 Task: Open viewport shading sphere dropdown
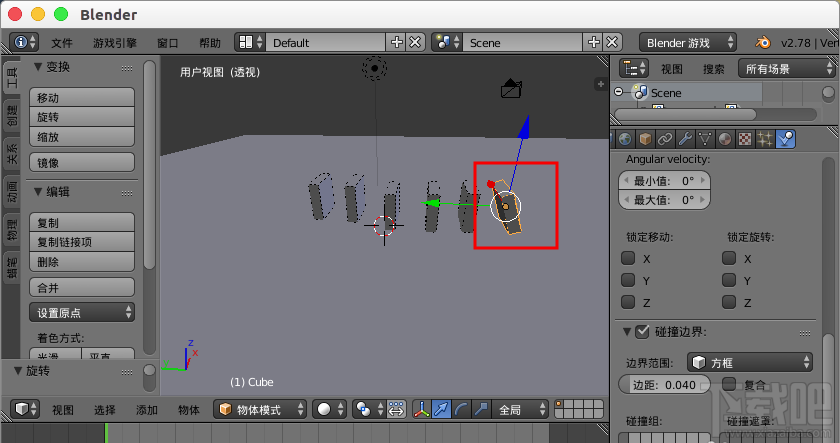(x=329, y=410)
